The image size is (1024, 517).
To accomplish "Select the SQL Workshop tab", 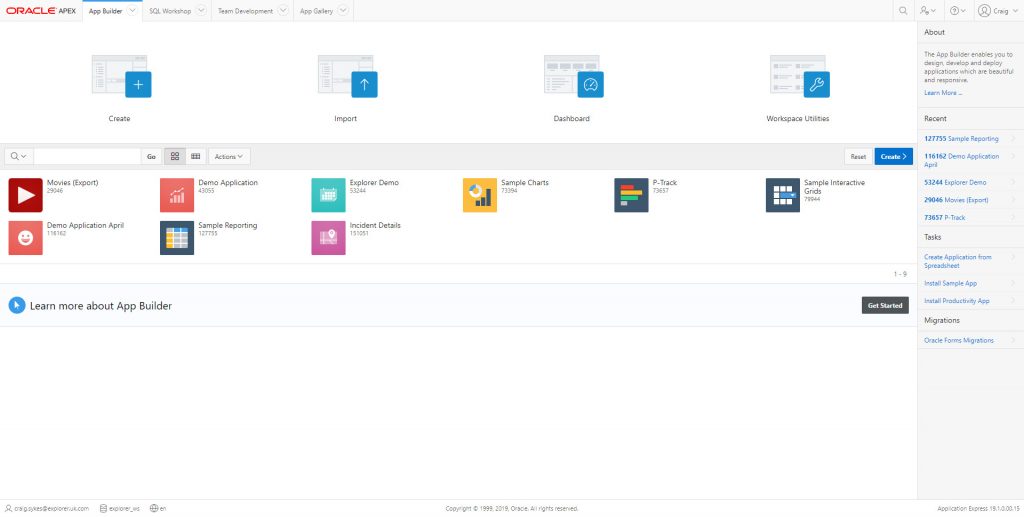I will pos(168,11).
